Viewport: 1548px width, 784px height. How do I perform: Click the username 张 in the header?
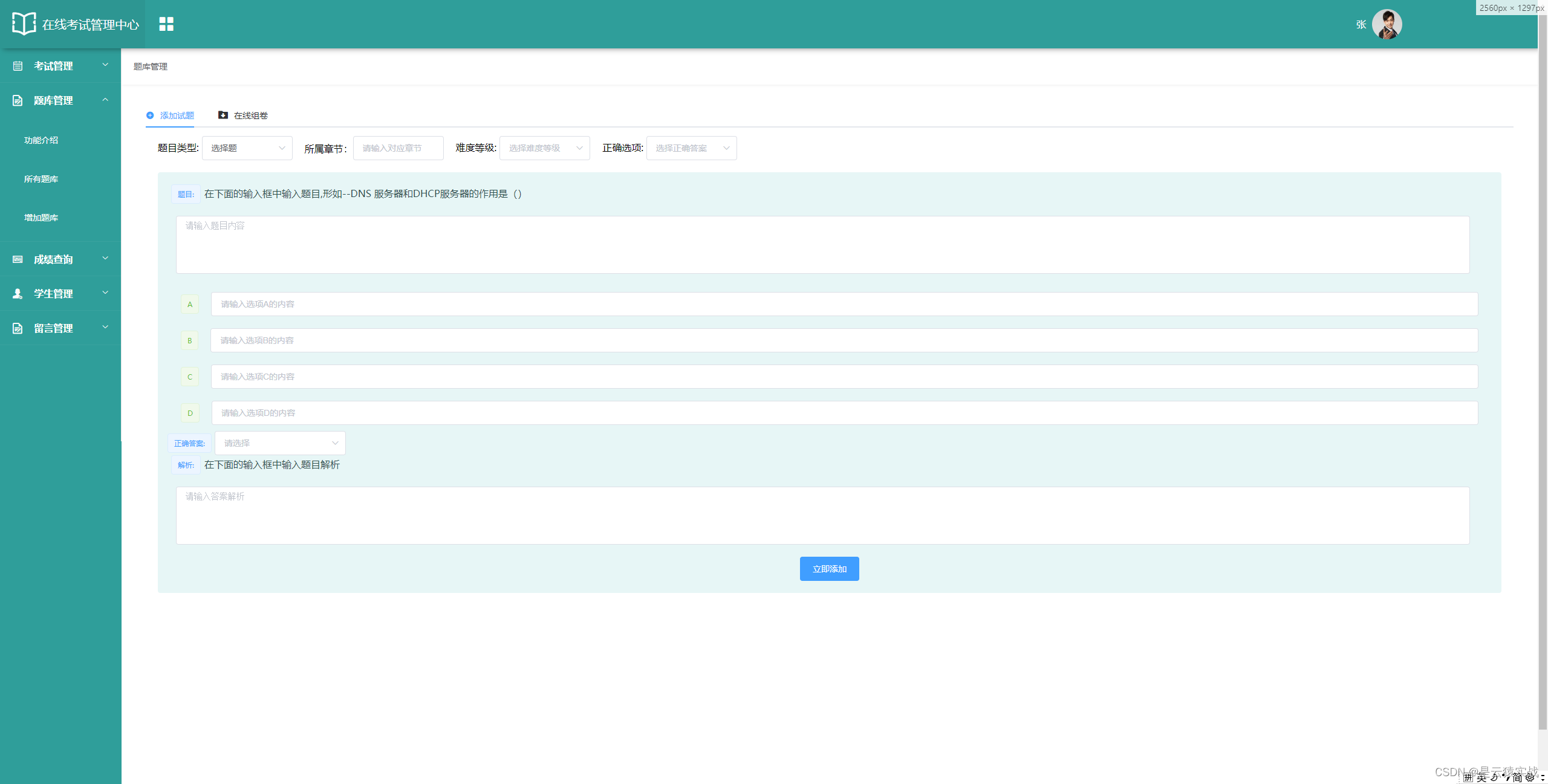coord(1361,25)
